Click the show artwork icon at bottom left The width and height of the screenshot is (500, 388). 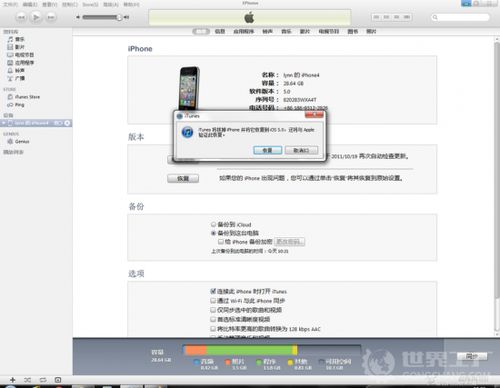pos(58,380)
